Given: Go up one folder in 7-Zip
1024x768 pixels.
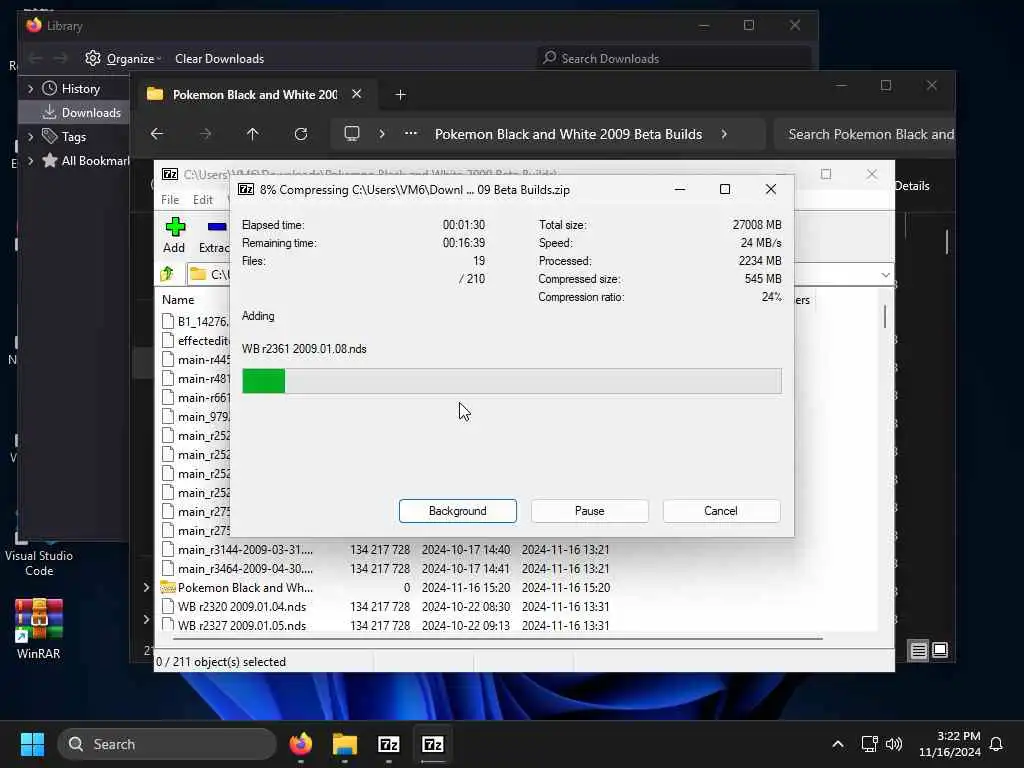Looking at the screenshot, I should click(x=167, y=274).
